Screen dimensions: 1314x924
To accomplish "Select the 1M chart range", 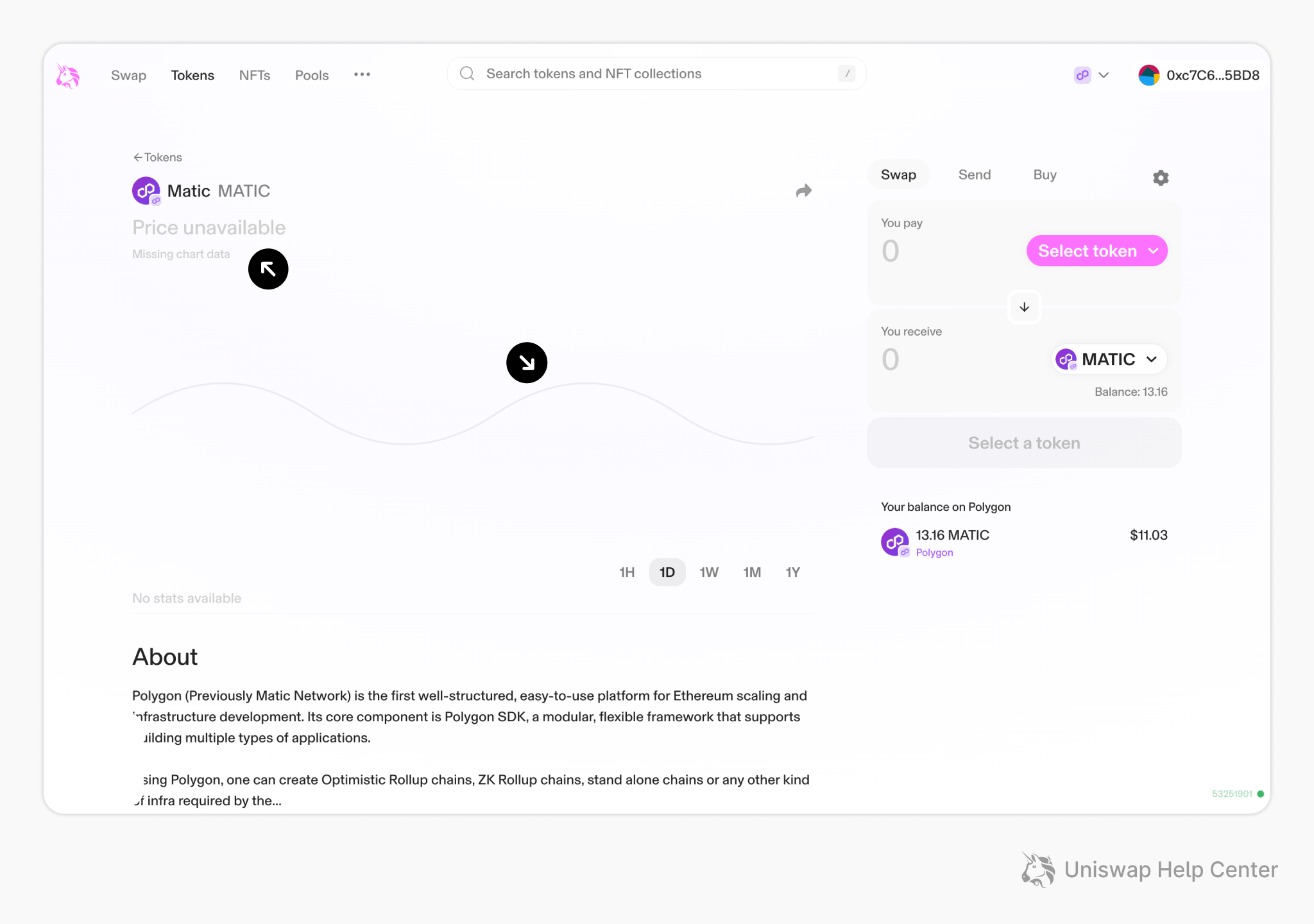I will tap(752, 572).
